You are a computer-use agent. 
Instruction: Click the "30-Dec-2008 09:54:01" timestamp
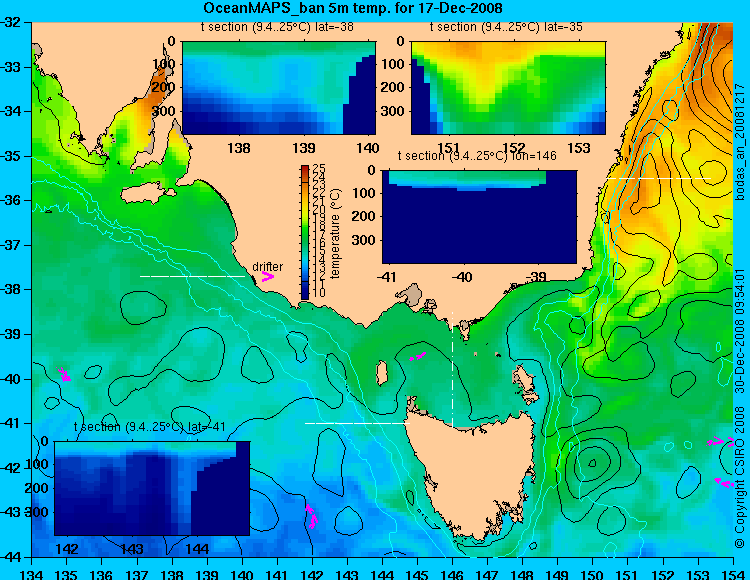pyautogui.click(x=740, y=331)
